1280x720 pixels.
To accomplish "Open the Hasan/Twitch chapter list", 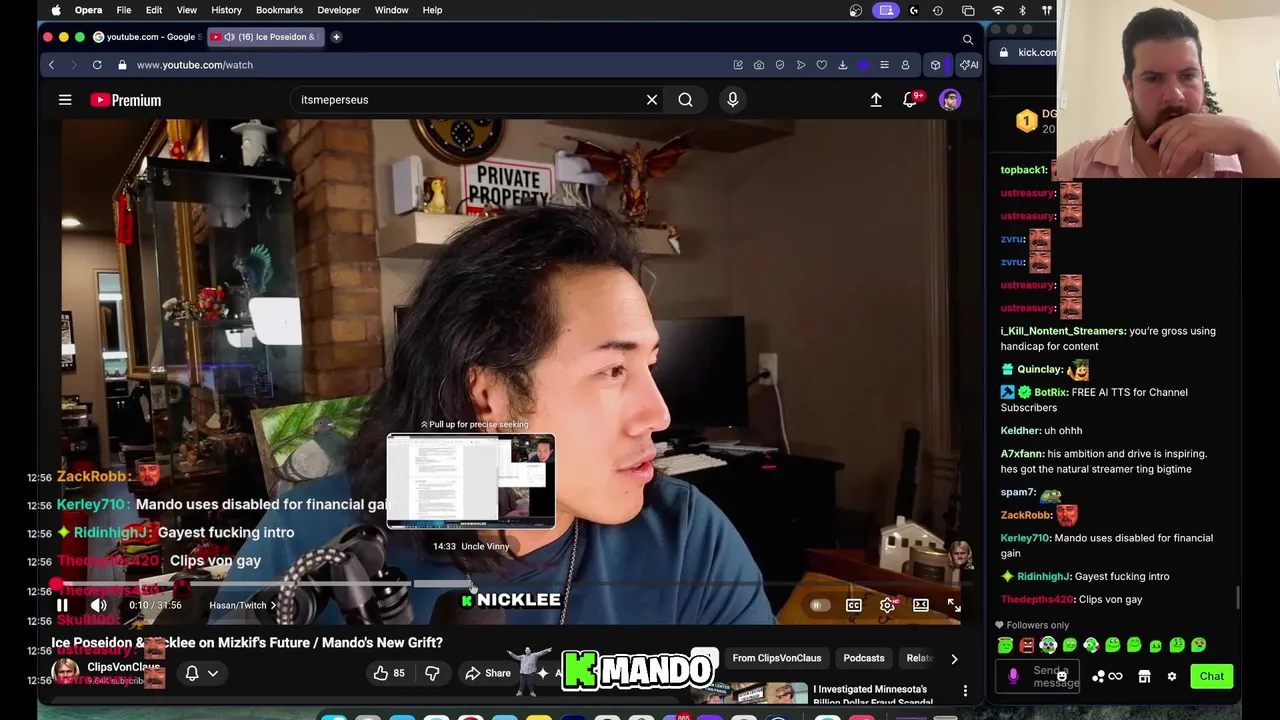I will [242, 605].
